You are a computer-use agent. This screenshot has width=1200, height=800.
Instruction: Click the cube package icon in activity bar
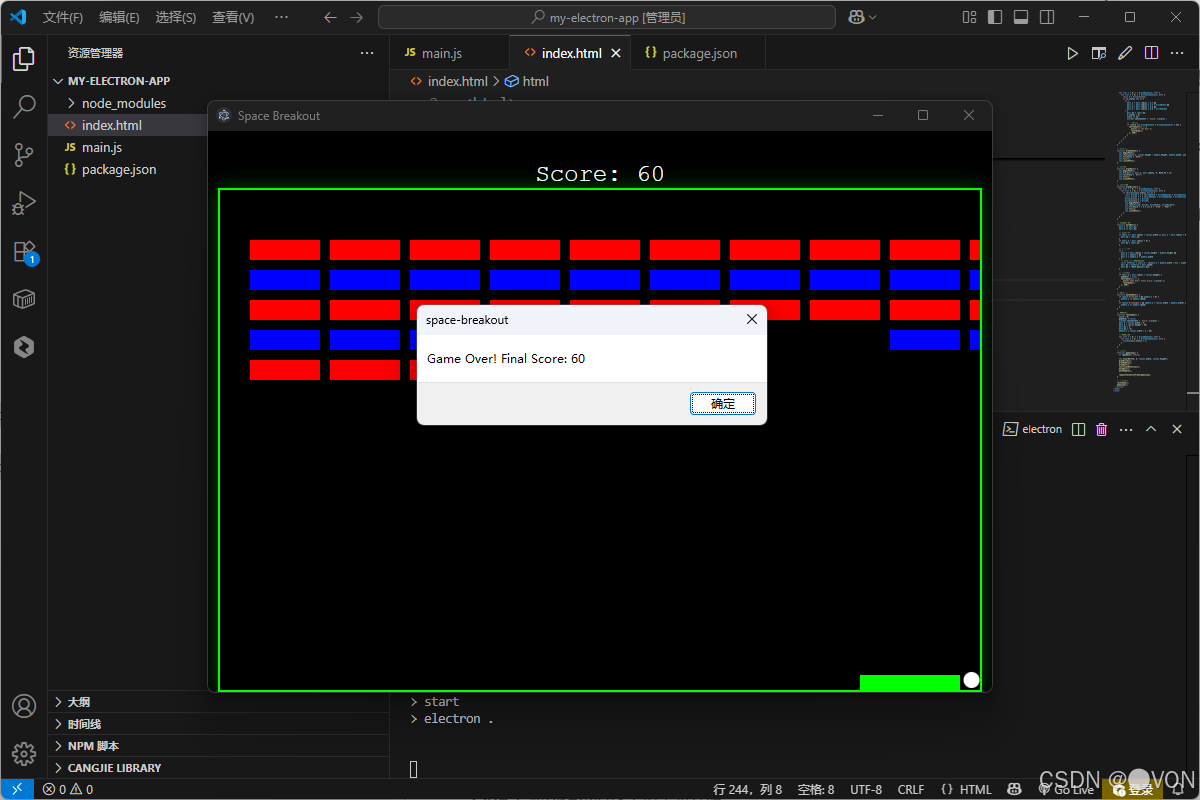[x=24, y=299]
